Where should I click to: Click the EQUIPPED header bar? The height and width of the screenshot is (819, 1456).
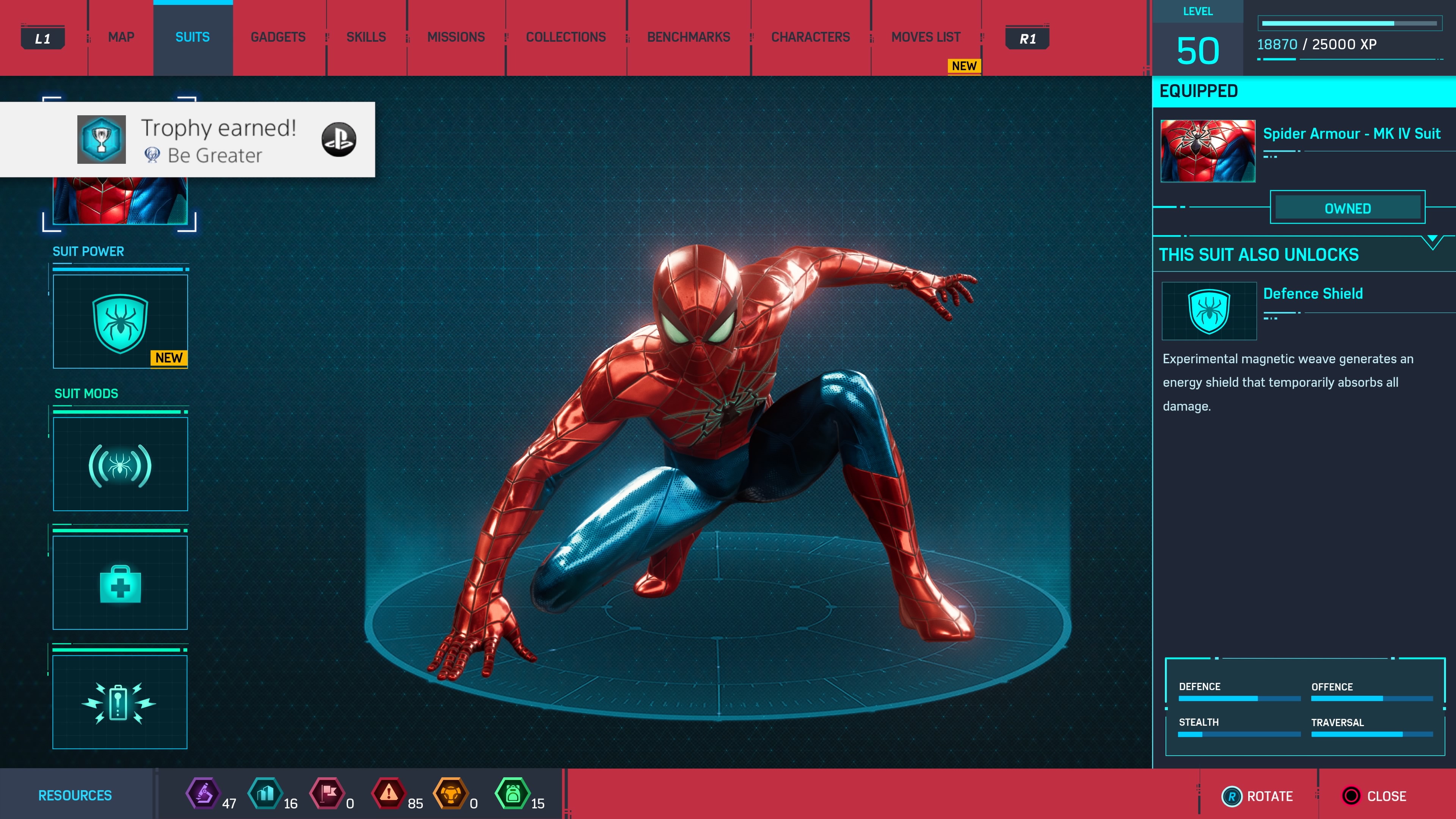(1304, 91)
